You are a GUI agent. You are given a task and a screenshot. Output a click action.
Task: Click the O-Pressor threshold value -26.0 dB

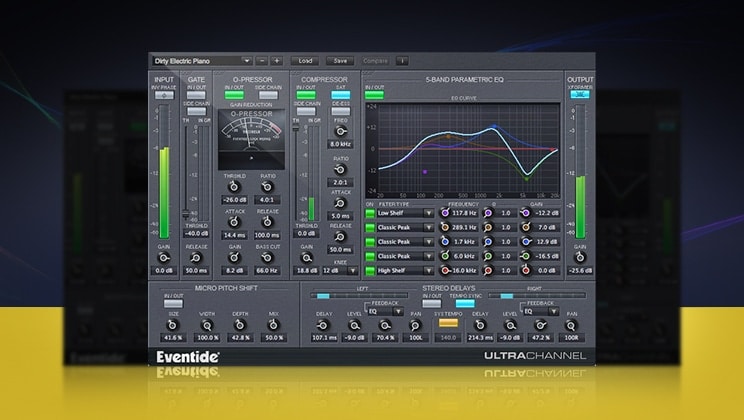tap(234, 200)
